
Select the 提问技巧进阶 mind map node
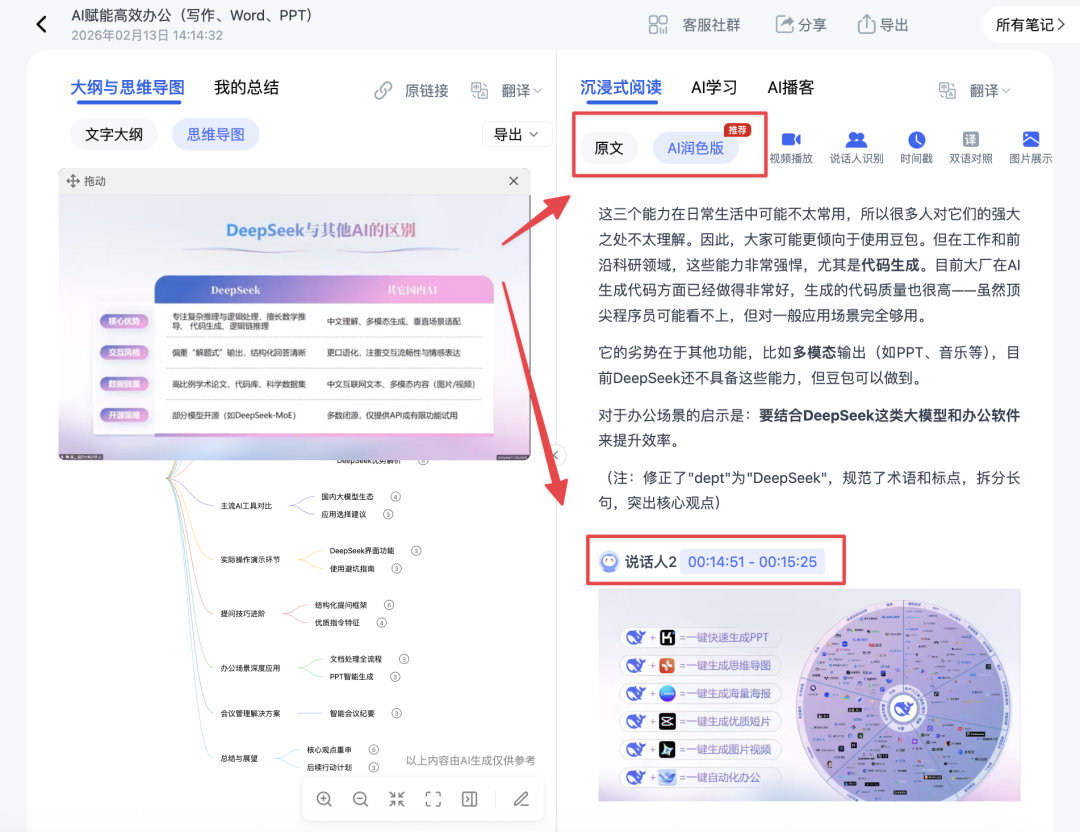242,614
